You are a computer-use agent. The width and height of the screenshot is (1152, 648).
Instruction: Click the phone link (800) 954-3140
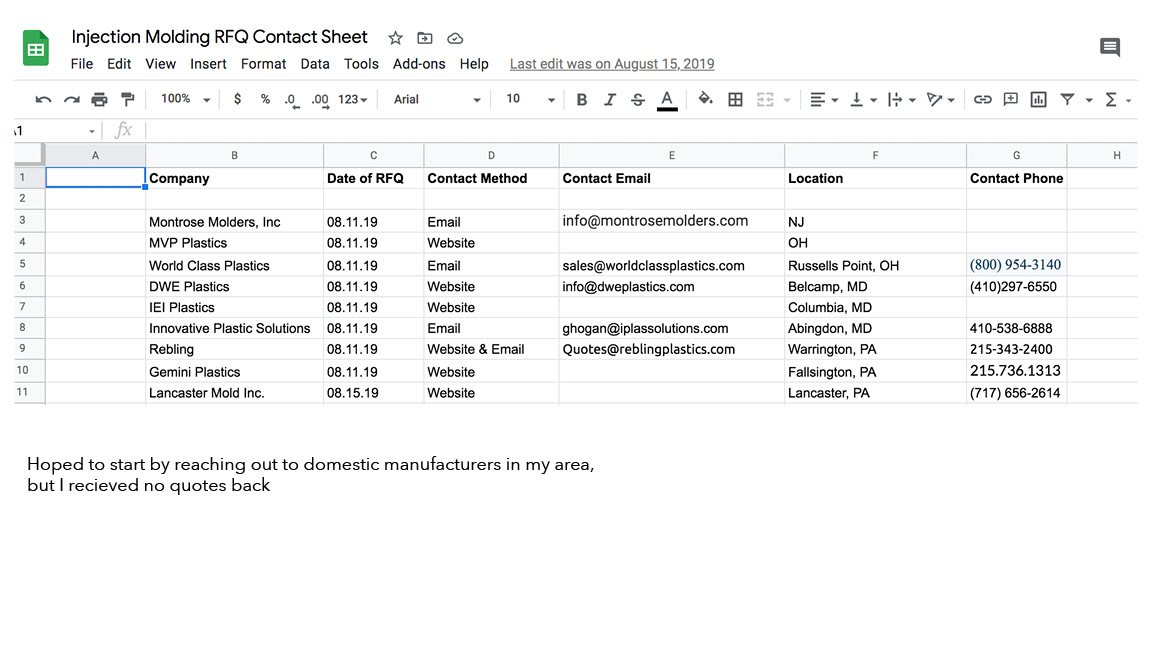[x=1015, y=264]
